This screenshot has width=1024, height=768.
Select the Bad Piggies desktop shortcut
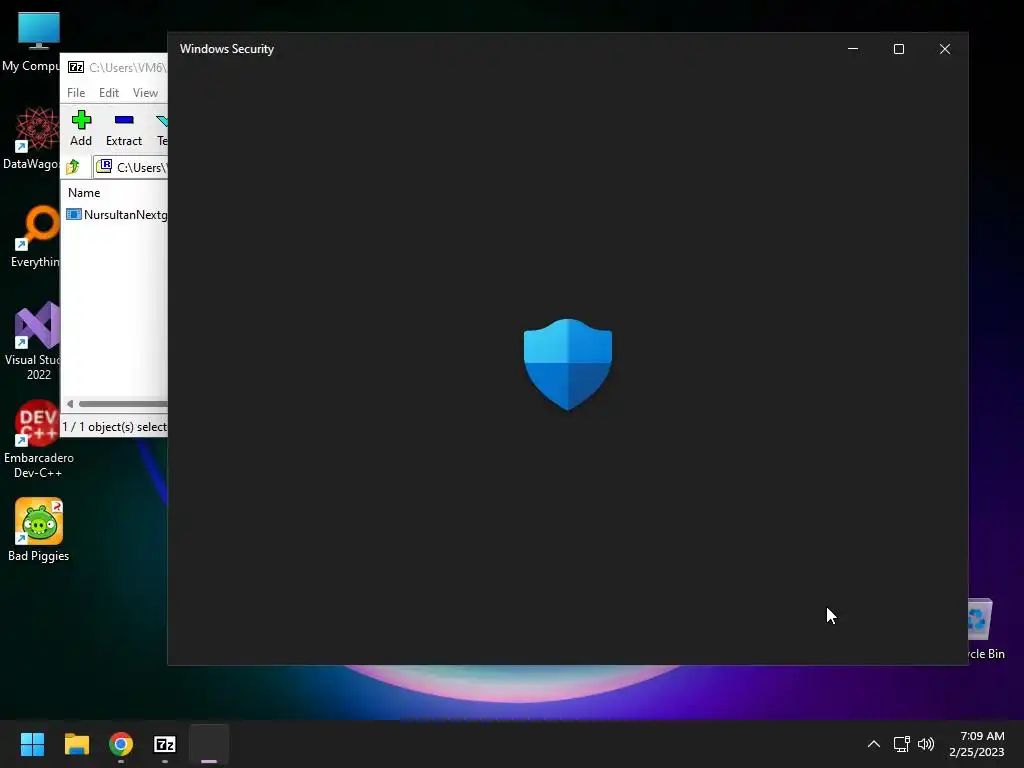39,530
